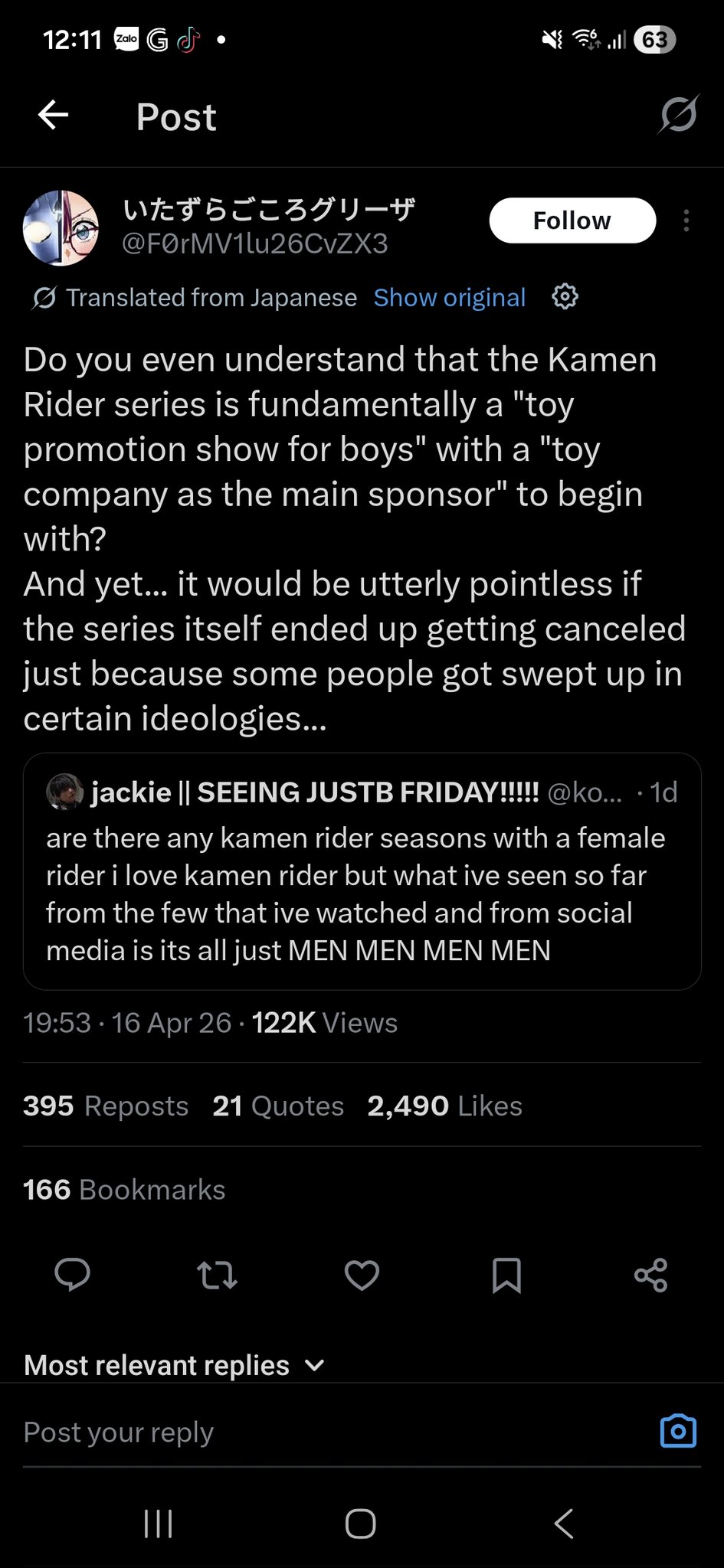Attach photo using camera icon
This screenshot has width=724, height=1568.
(x=678, y=1431)
